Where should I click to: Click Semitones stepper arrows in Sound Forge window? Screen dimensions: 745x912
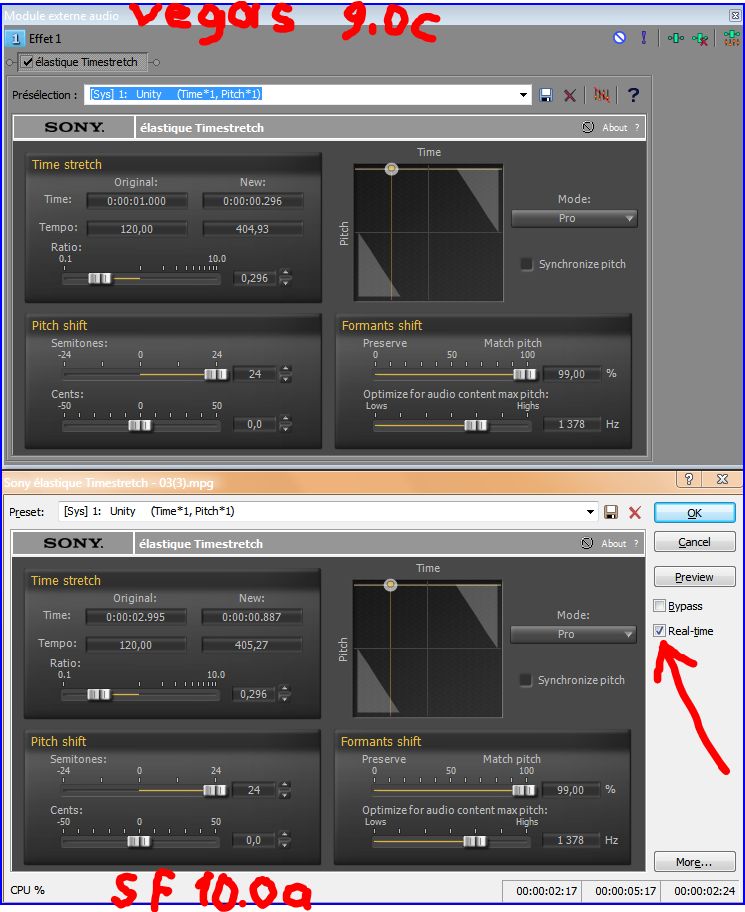tap(284, 790)
